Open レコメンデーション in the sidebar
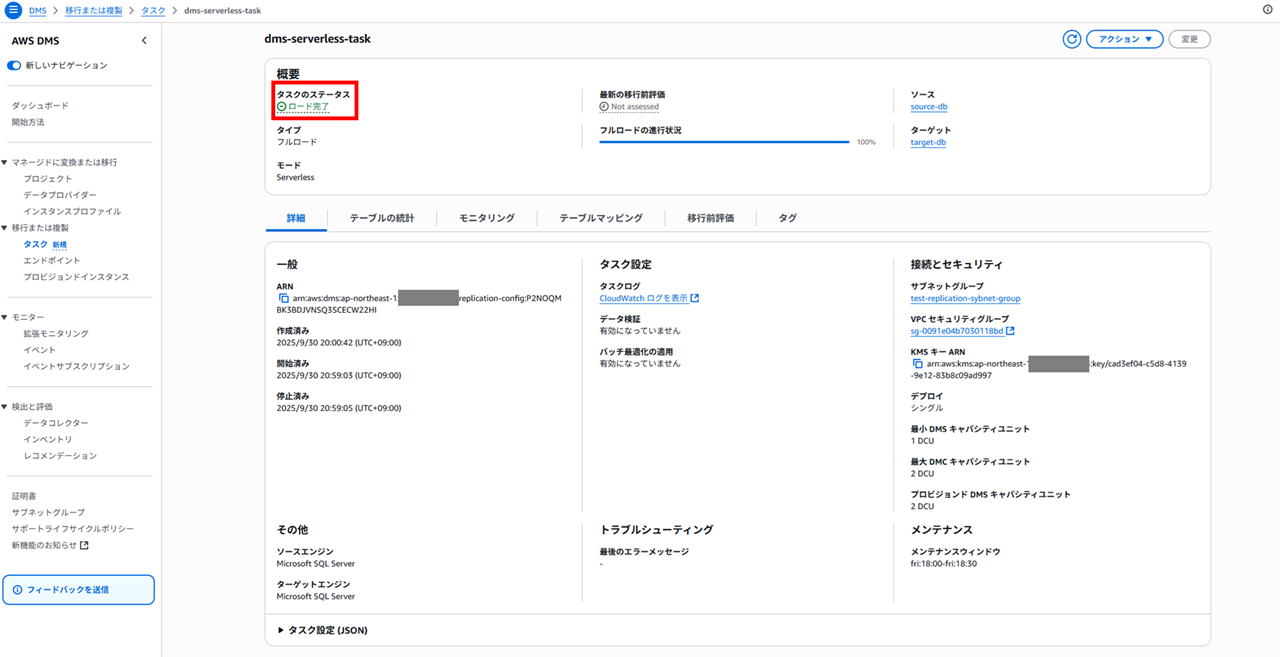Image resolution: width=1280 pixels, height=657 pixels. click(60, 455)
